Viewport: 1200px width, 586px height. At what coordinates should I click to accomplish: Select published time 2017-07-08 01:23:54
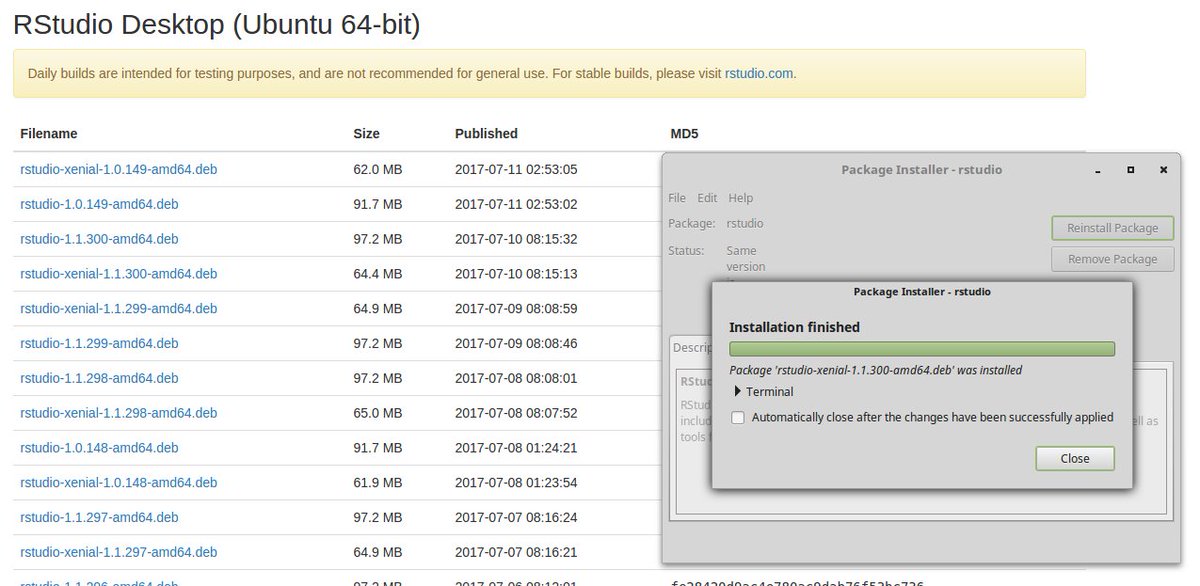tap(516, 482)
